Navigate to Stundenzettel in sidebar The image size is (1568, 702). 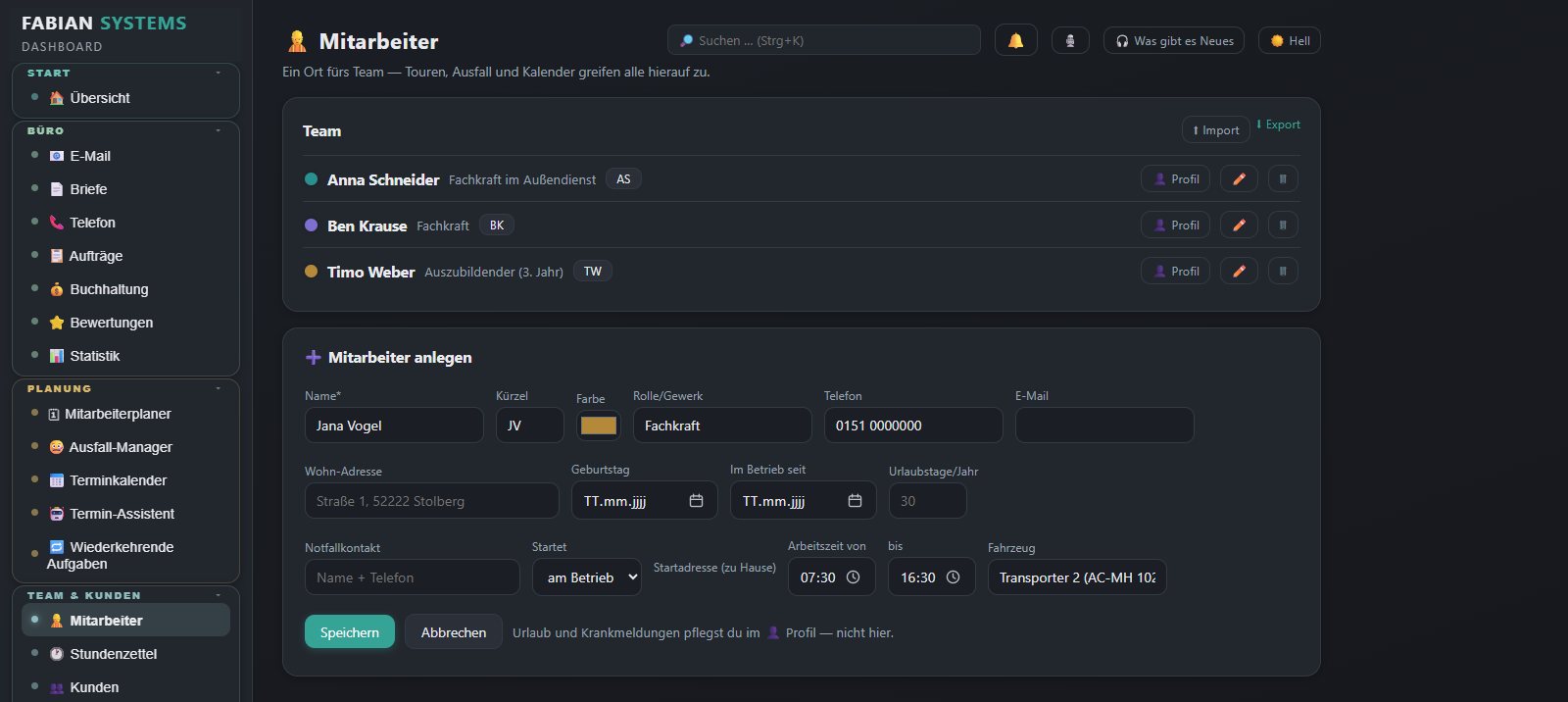pyautogui.click(x=125, y=654)
